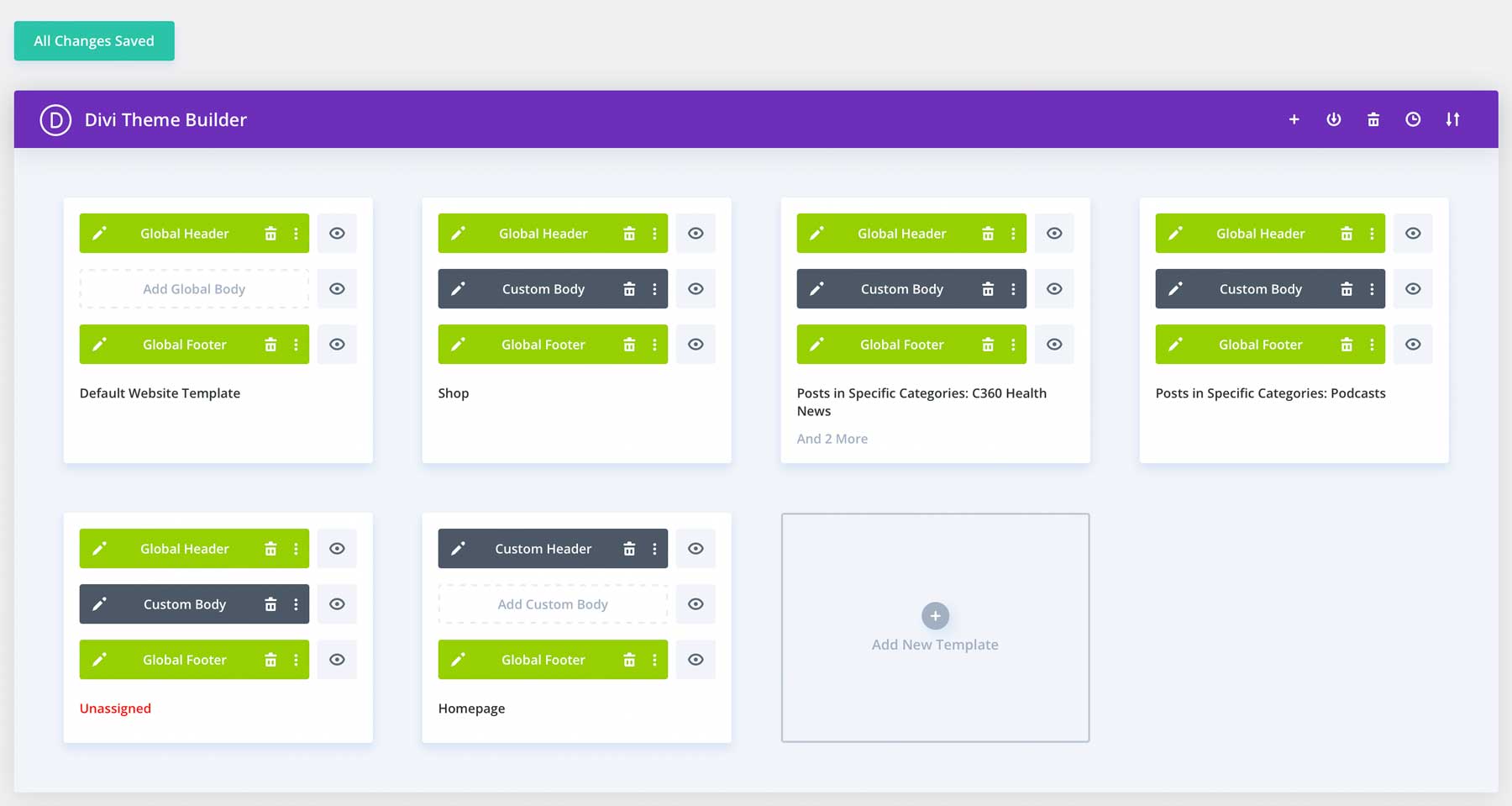
Task: Click the All Changes Saved button
Action: point(93,40)
